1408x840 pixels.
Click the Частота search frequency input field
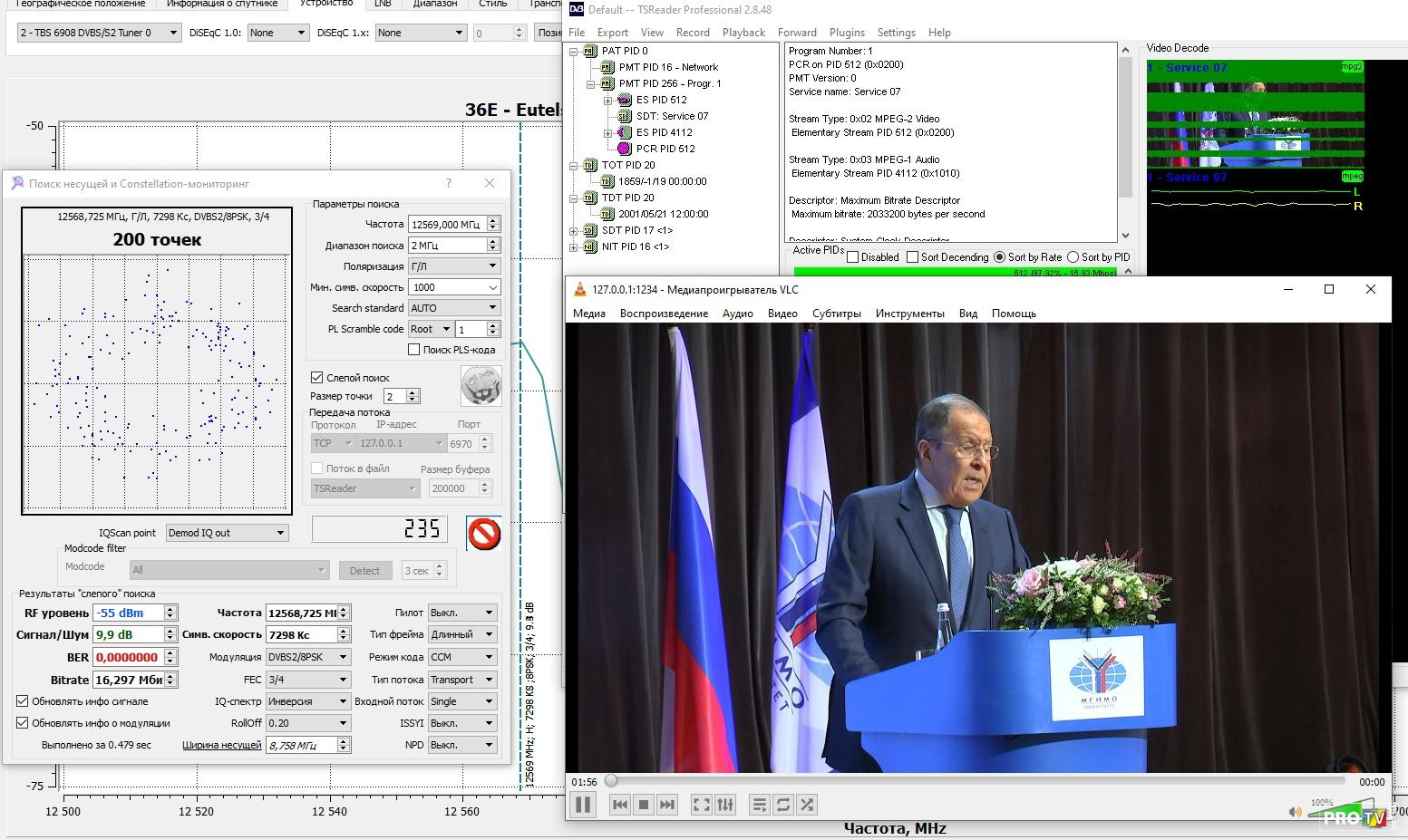tap(446, 224)
